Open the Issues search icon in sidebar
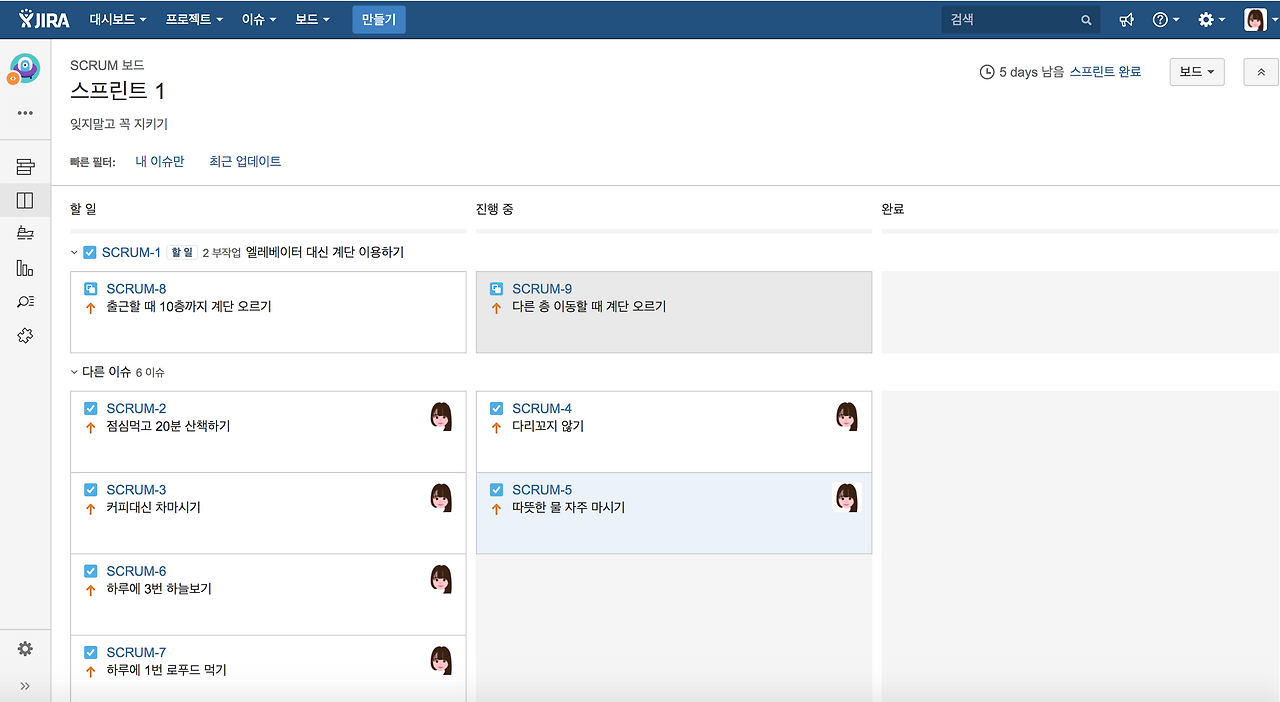This screenshot has width=1280, height=702. coord(25,302)
